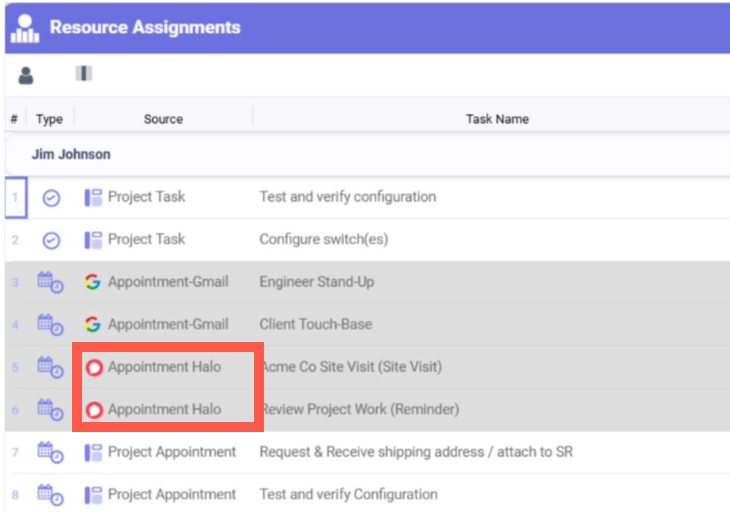730x512 pixels.
Task: Select the person filter icon in toolbar
Action: click(26, 75)
